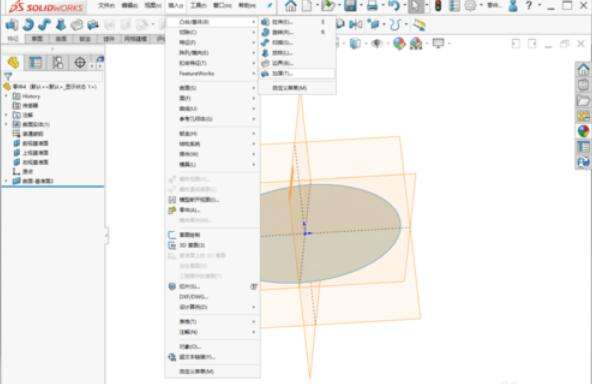Click the Edit Appearance color ball icon
This screenshot has width=592, height=384.
pos(399,43)
